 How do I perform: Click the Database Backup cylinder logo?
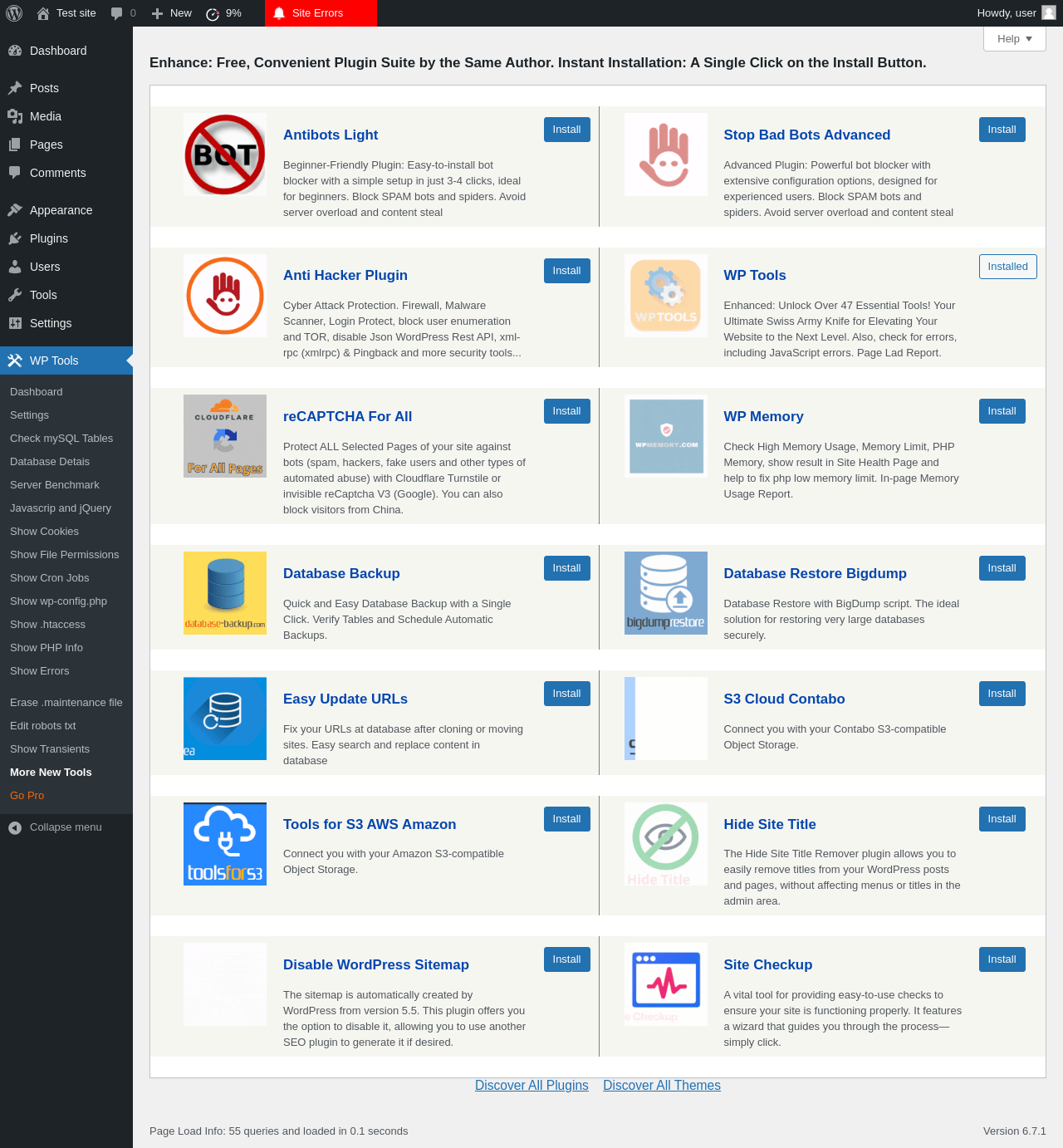click(225, 593)
